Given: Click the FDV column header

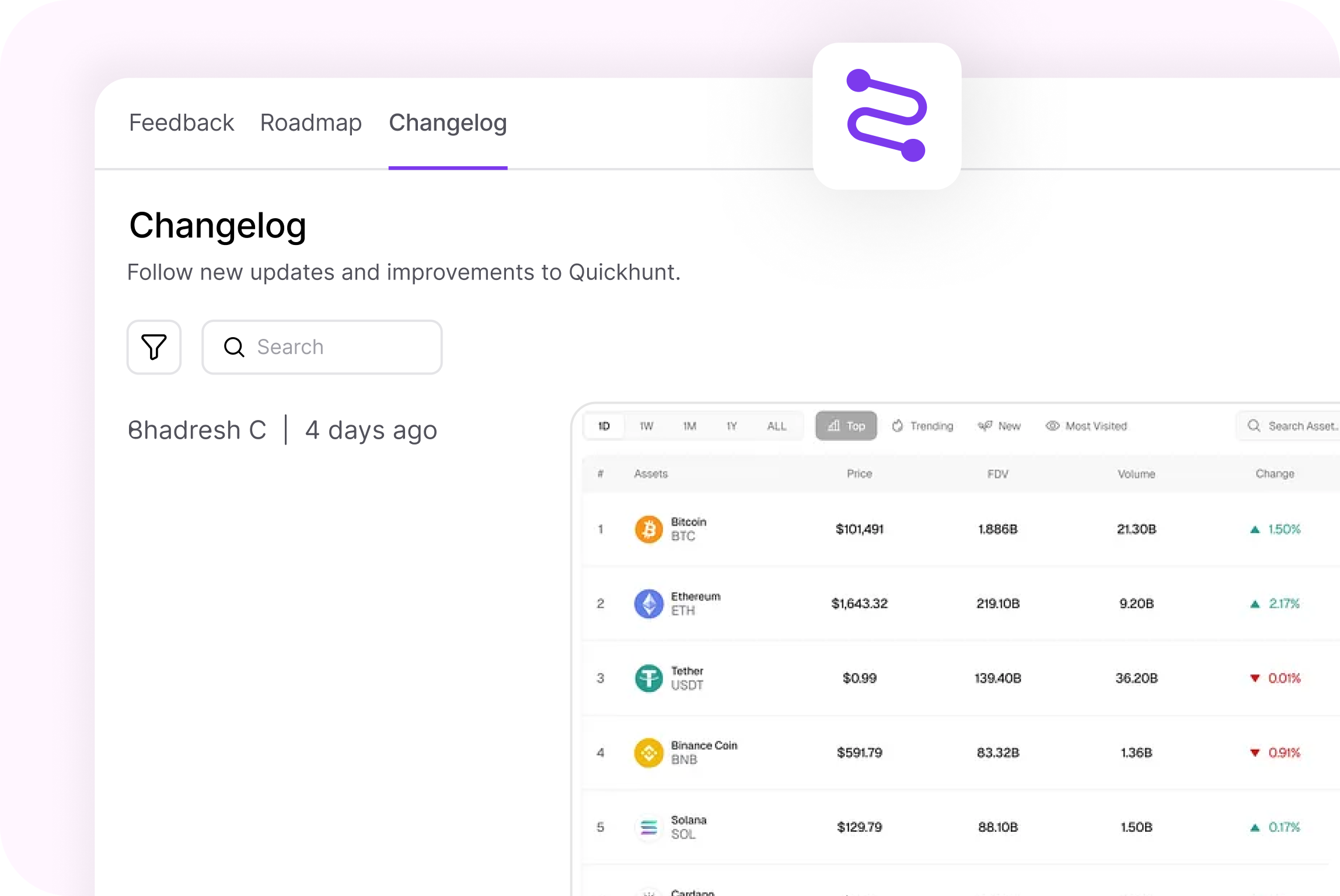Looking at the screenshot, I should 998,474.
